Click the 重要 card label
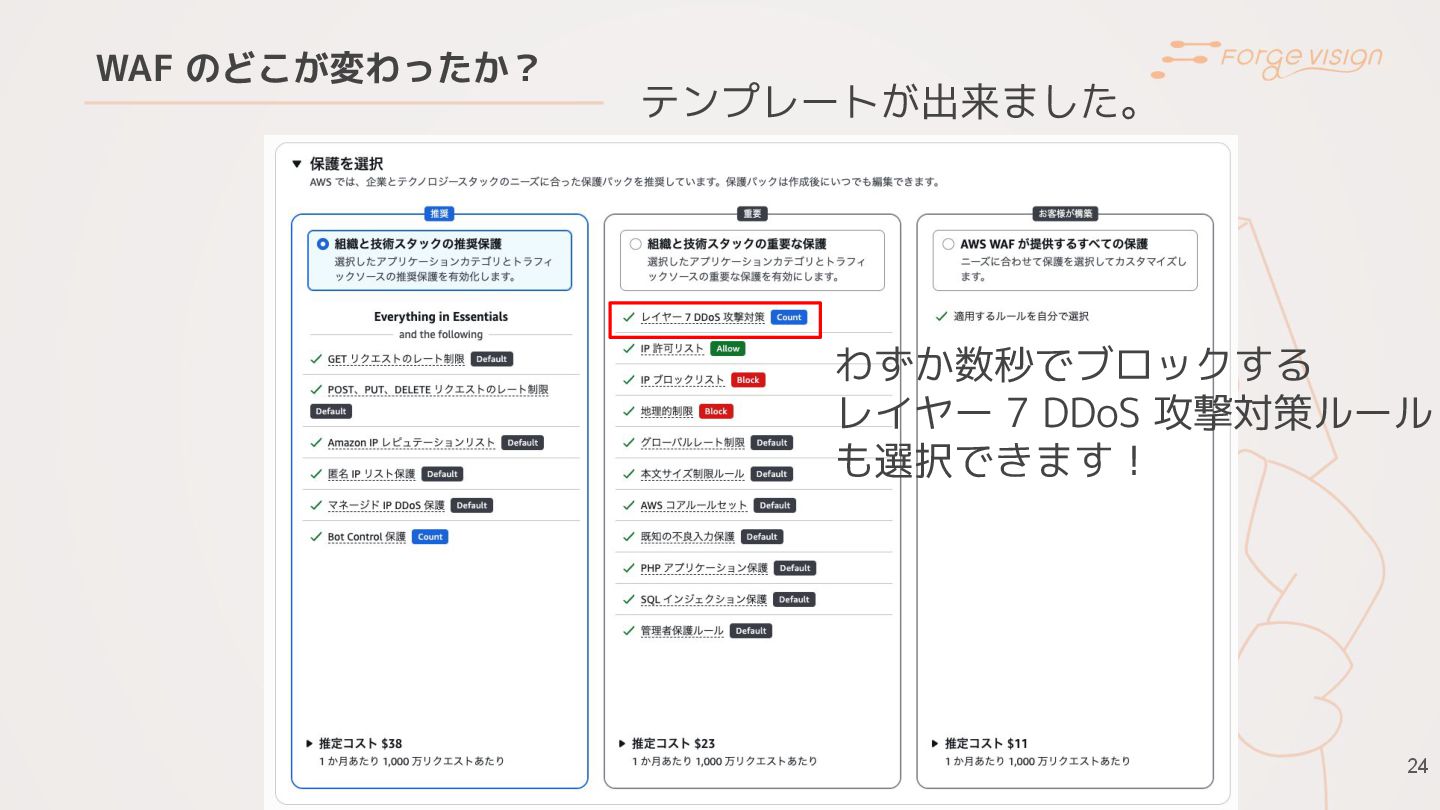 (752, 214)
